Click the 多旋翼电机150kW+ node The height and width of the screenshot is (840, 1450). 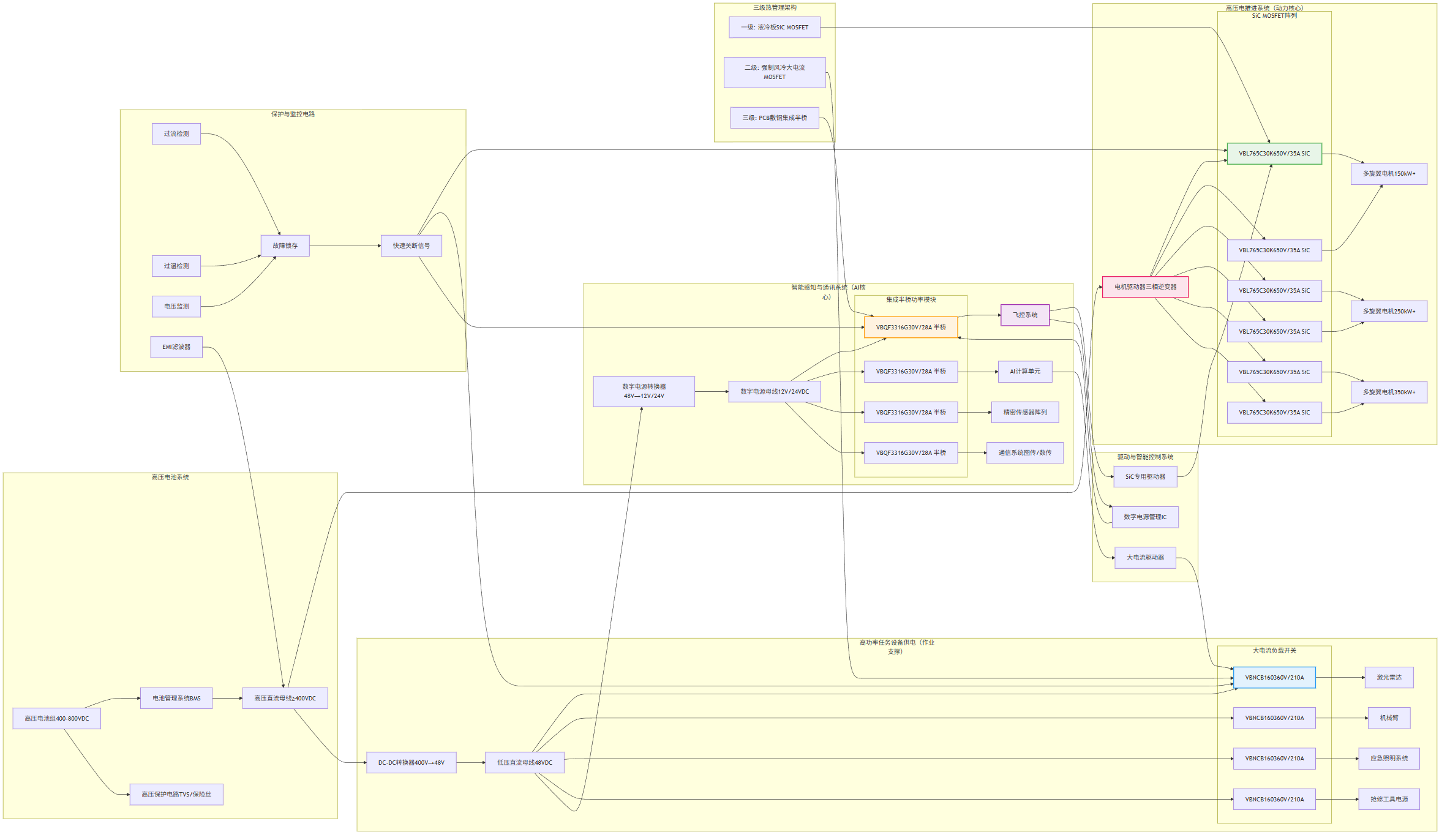point(1389,174)
